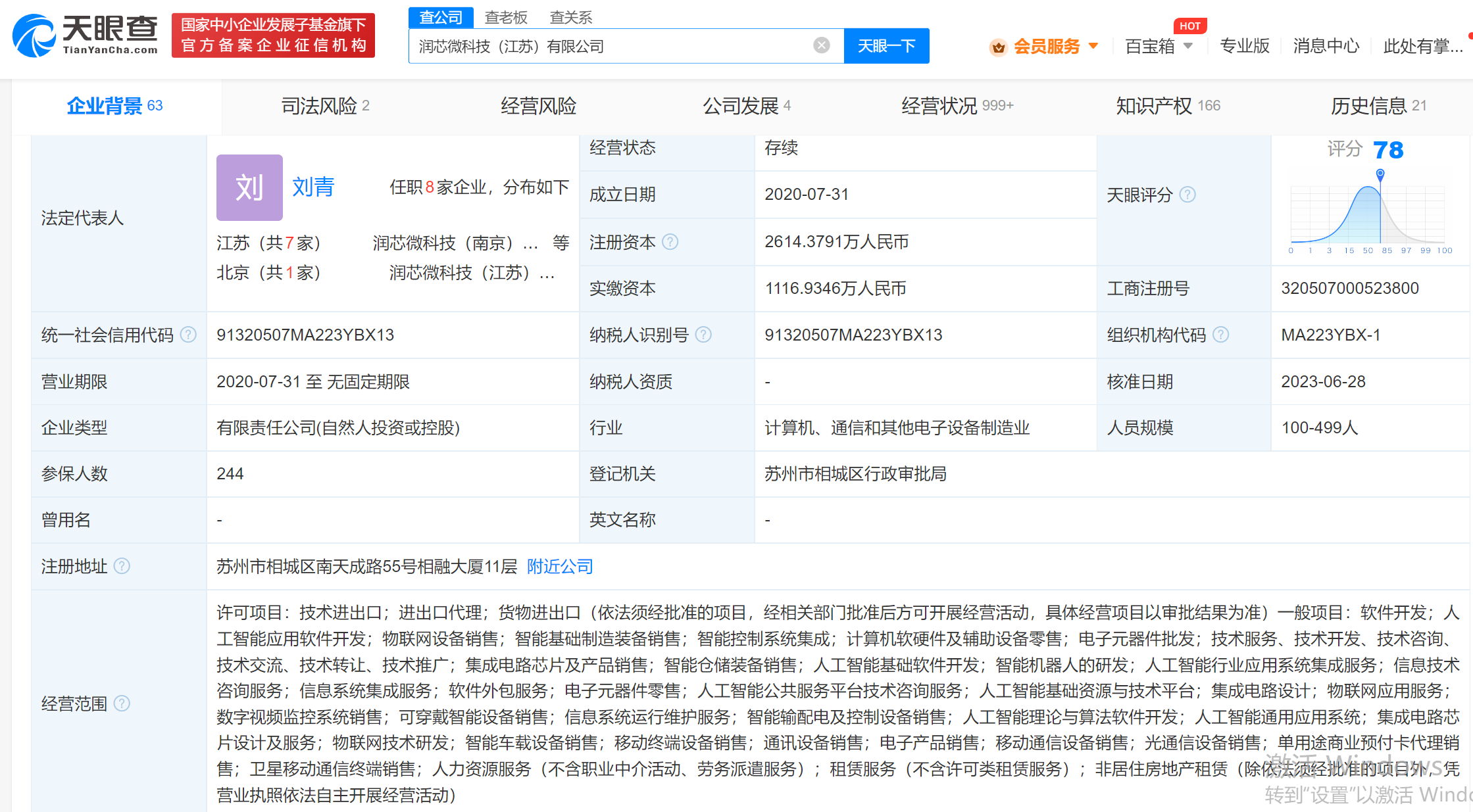Open 消息中心
The image size is (1473, 812).
coord(1326,46)
